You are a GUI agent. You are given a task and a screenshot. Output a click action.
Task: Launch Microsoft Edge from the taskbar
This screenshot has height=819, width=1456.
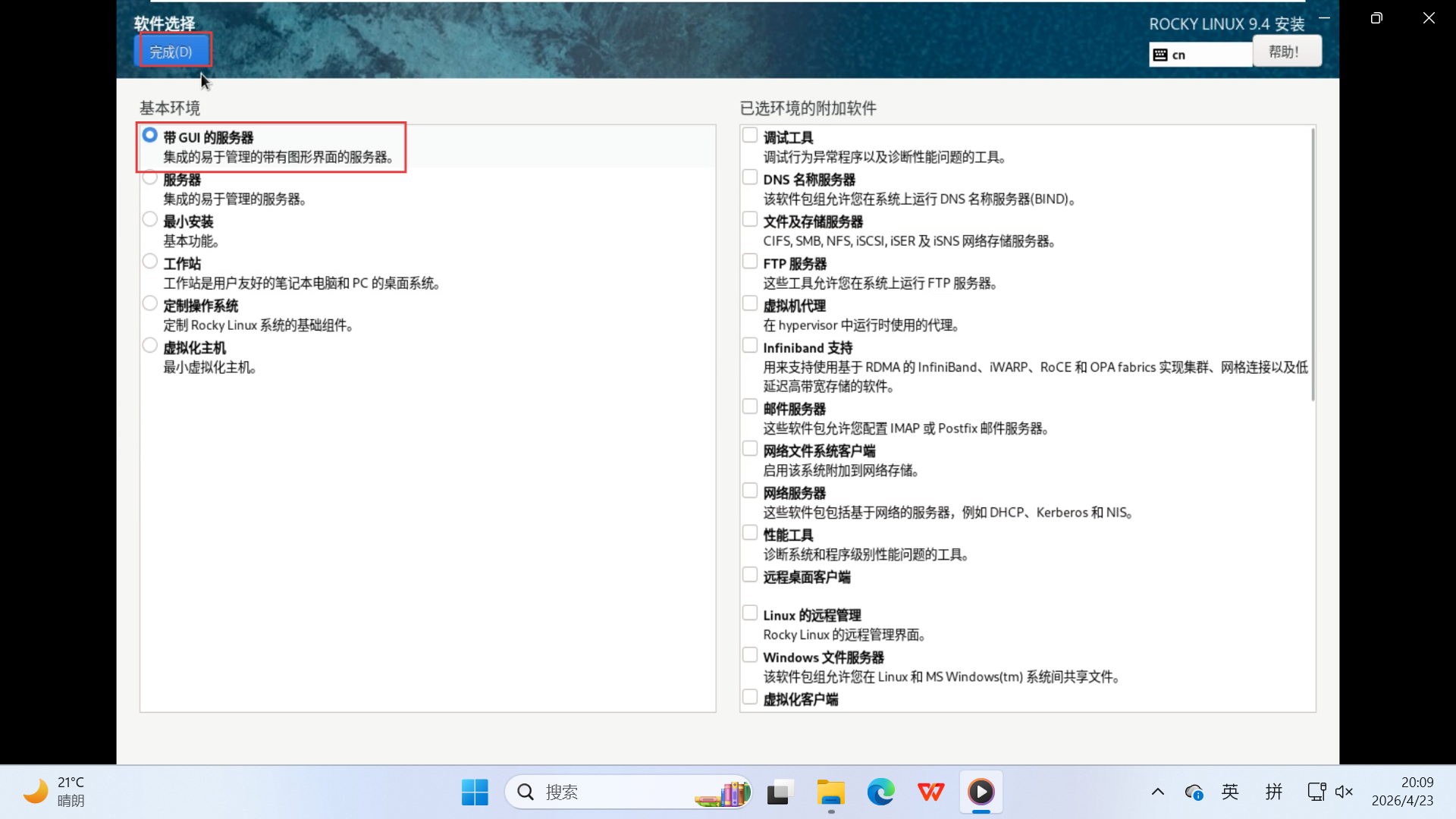point(880,792)
